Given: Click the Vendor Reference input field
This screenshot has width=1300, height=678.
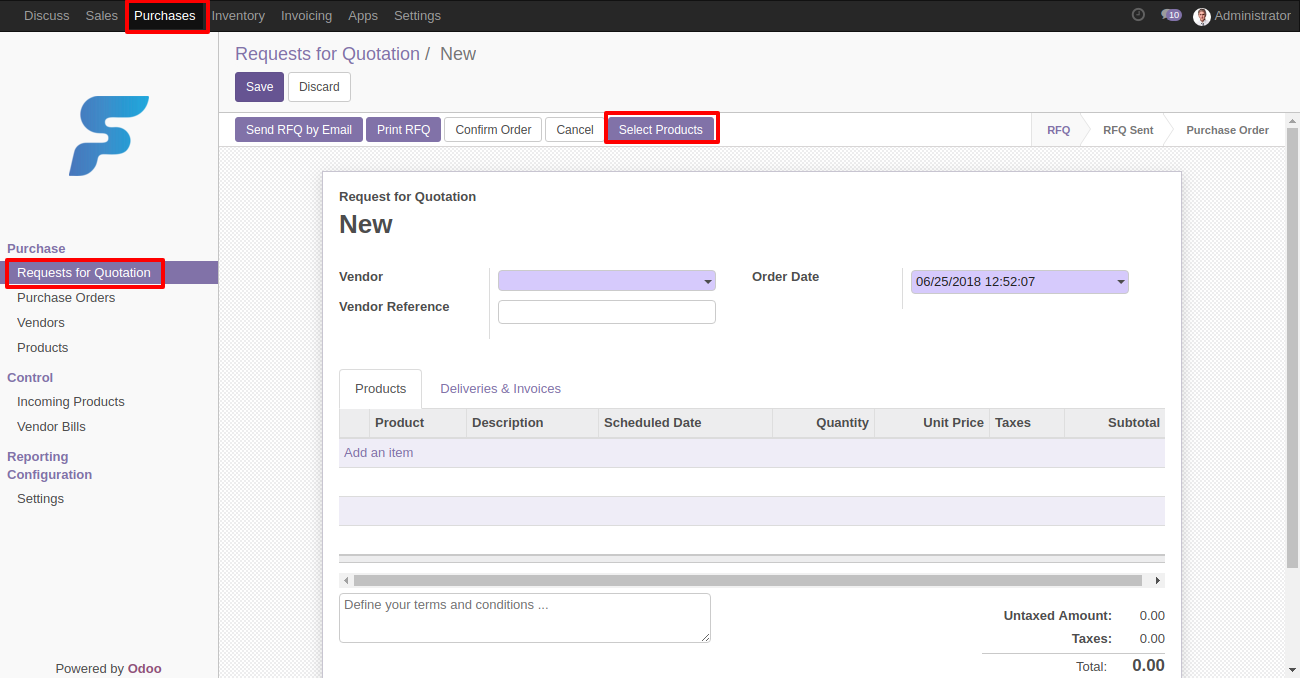Looking at the screenshot, I should point(607,312).
